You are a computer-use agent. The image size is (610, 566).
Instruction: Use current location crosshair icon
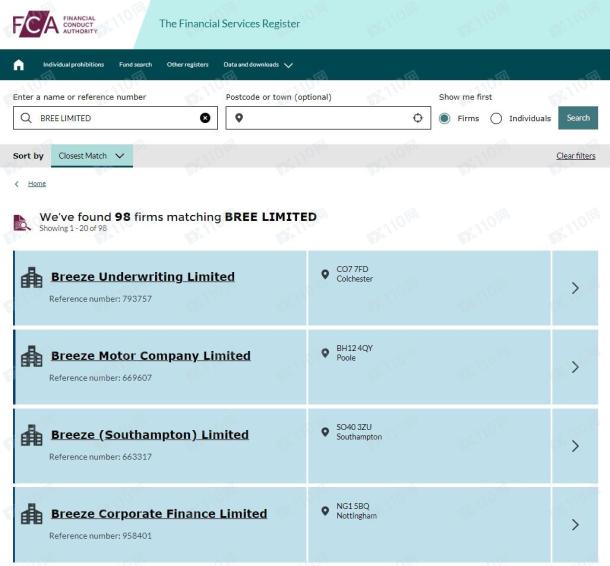[417, 118]
